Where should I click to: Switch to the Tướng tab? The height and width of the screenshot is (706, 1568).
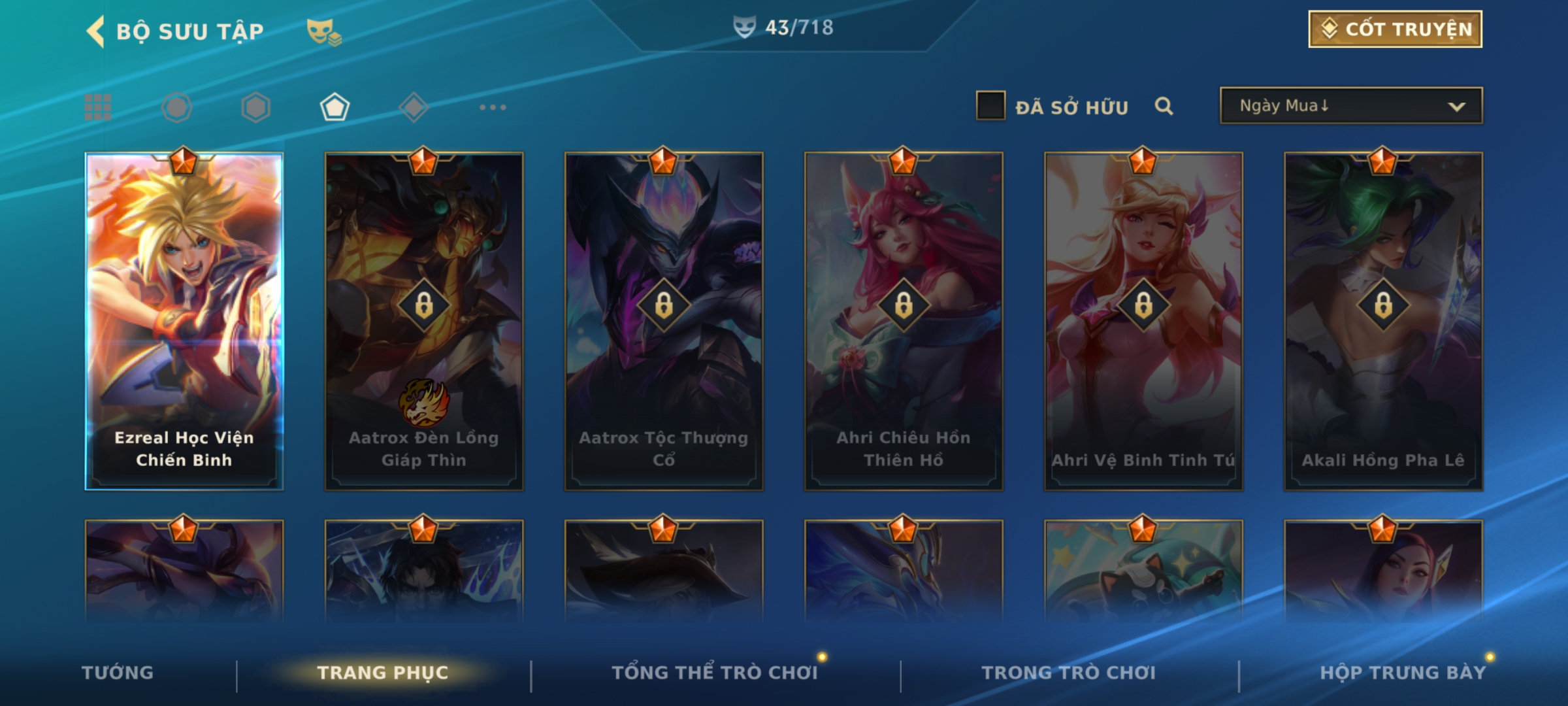(x=118, y=673)
